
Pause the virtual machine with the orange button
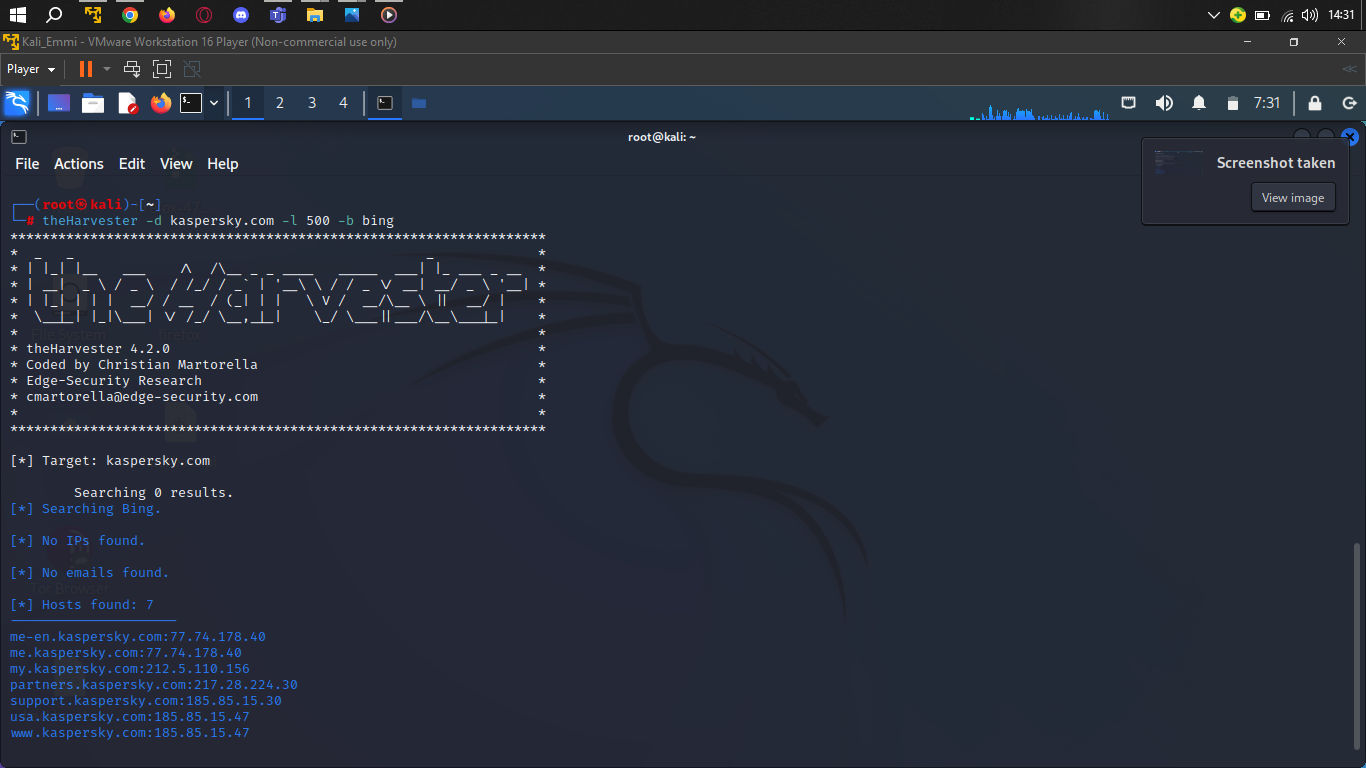(x=86, y=69)
